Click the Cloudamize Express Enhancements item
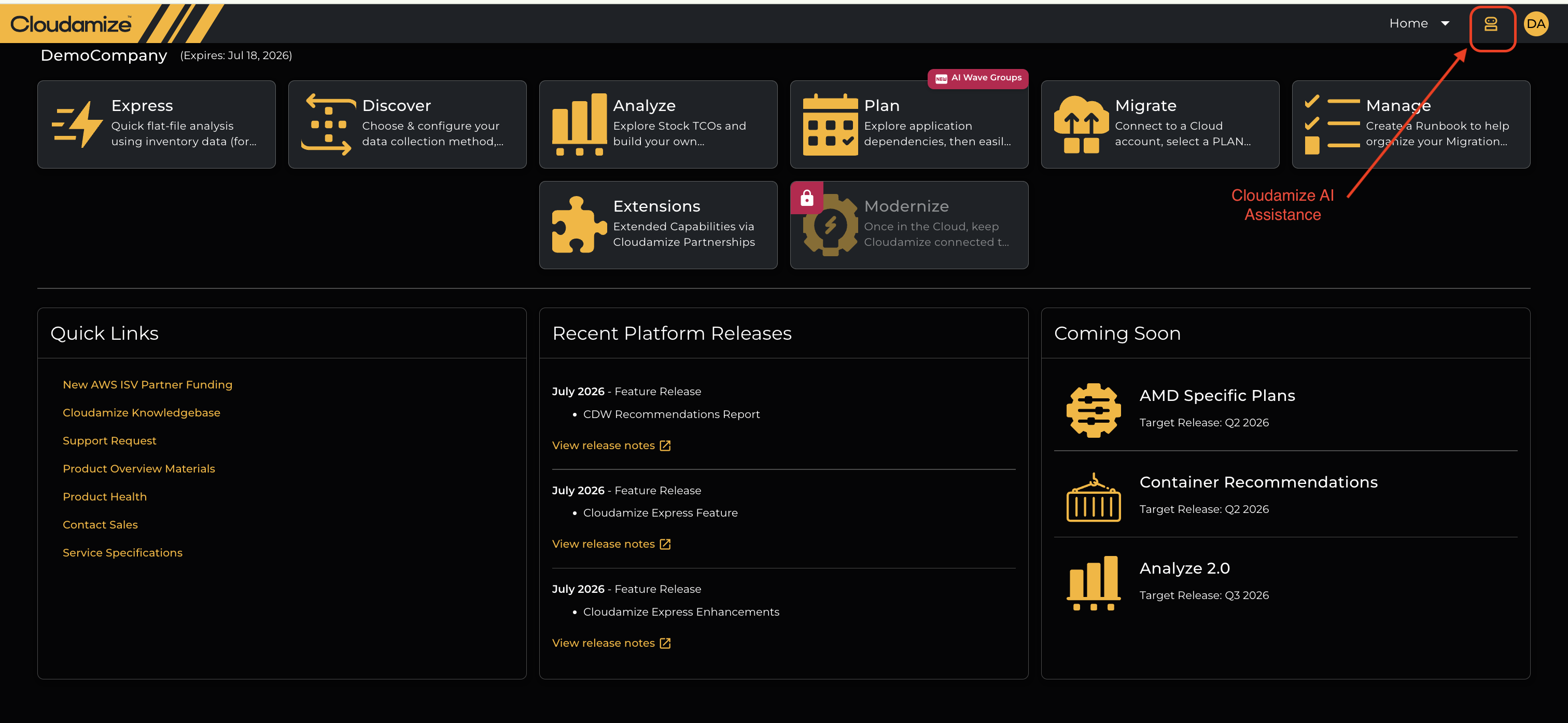Screen dimensions: 1568x723 pos(681,612)
